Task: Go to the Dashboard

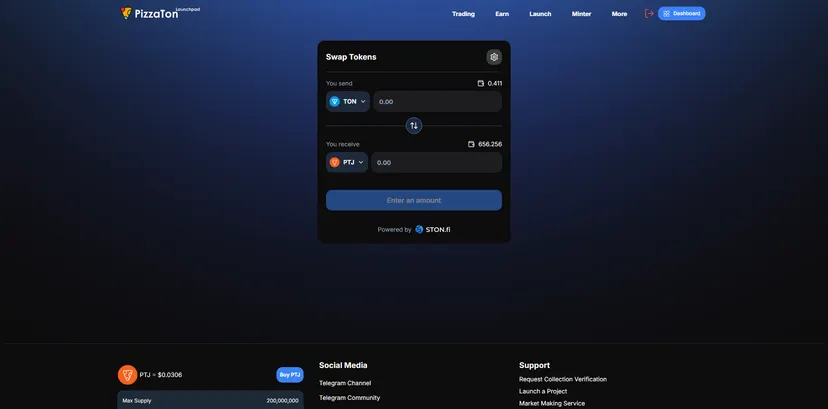Action: point(681,14)
